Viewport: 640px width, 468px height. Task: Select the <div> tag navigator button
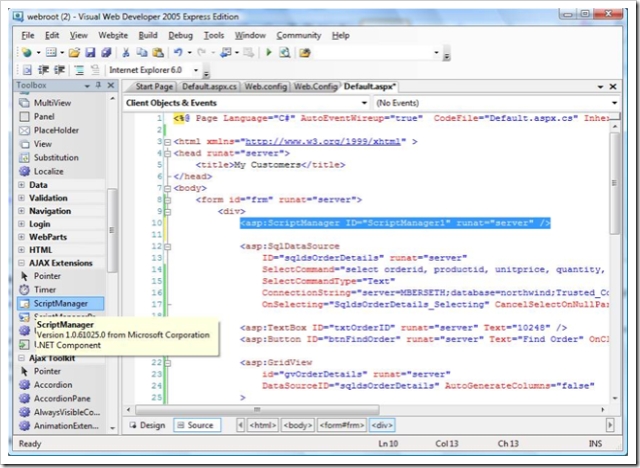[382, 425]
